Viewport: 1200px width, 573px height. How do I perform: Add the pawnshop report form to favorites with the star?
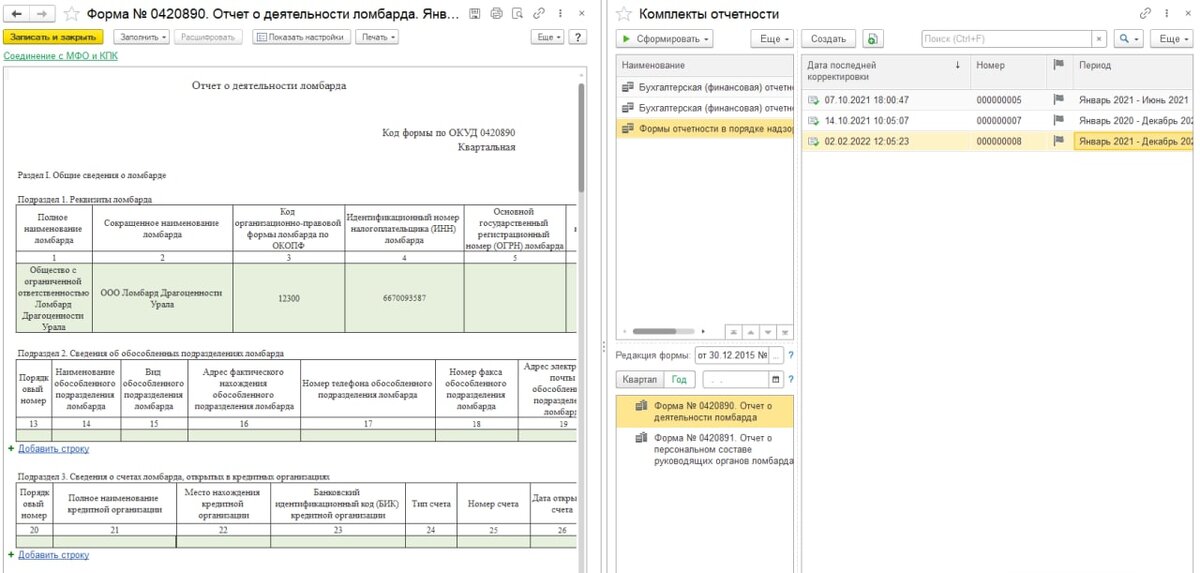pos(73,14)
